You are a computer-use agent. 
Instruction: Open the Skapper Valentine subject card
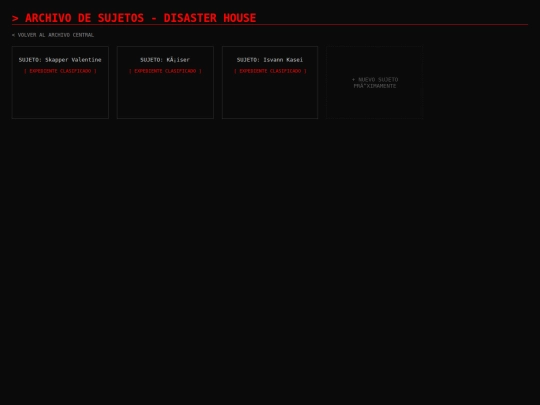pyautogui.click(x=60, y=82)
